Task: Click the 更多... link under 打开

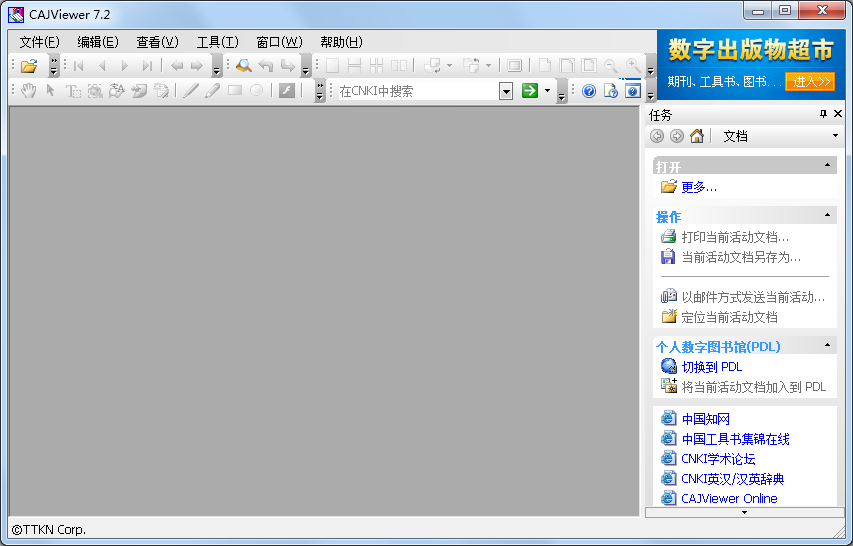Action: pyautogui.click(x=698, y=187)
